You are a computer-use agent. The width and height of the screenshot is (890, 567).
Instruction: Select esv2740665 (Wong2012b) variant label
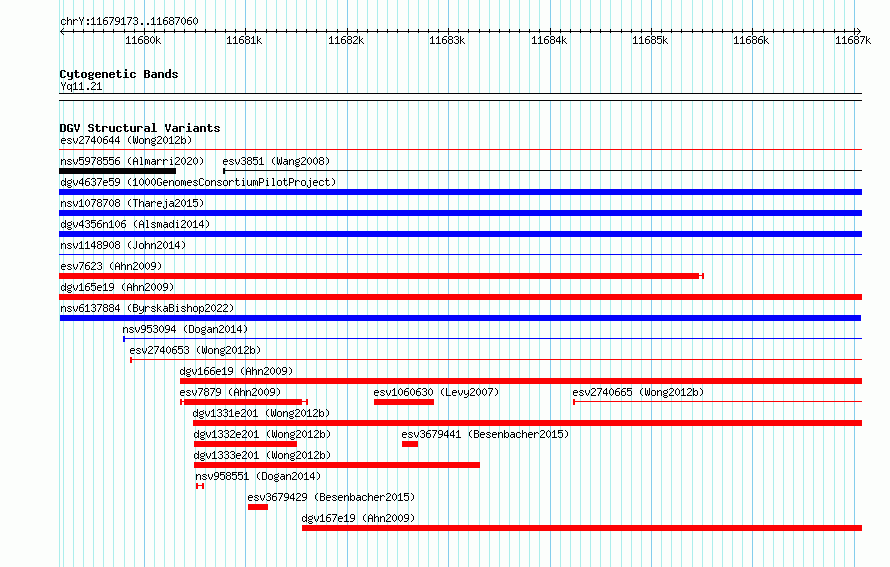[638, 392]
